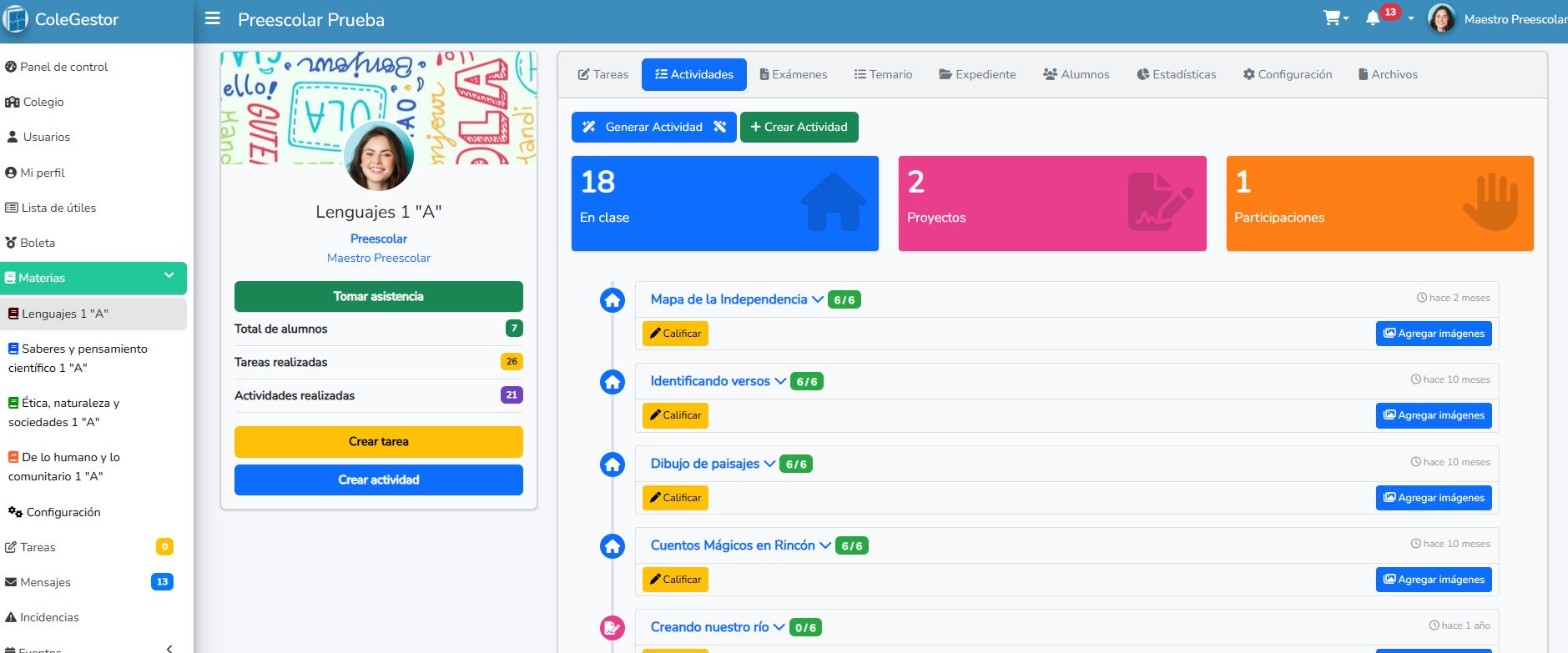Expand the Mapa de la Independencia chevron

818,299
